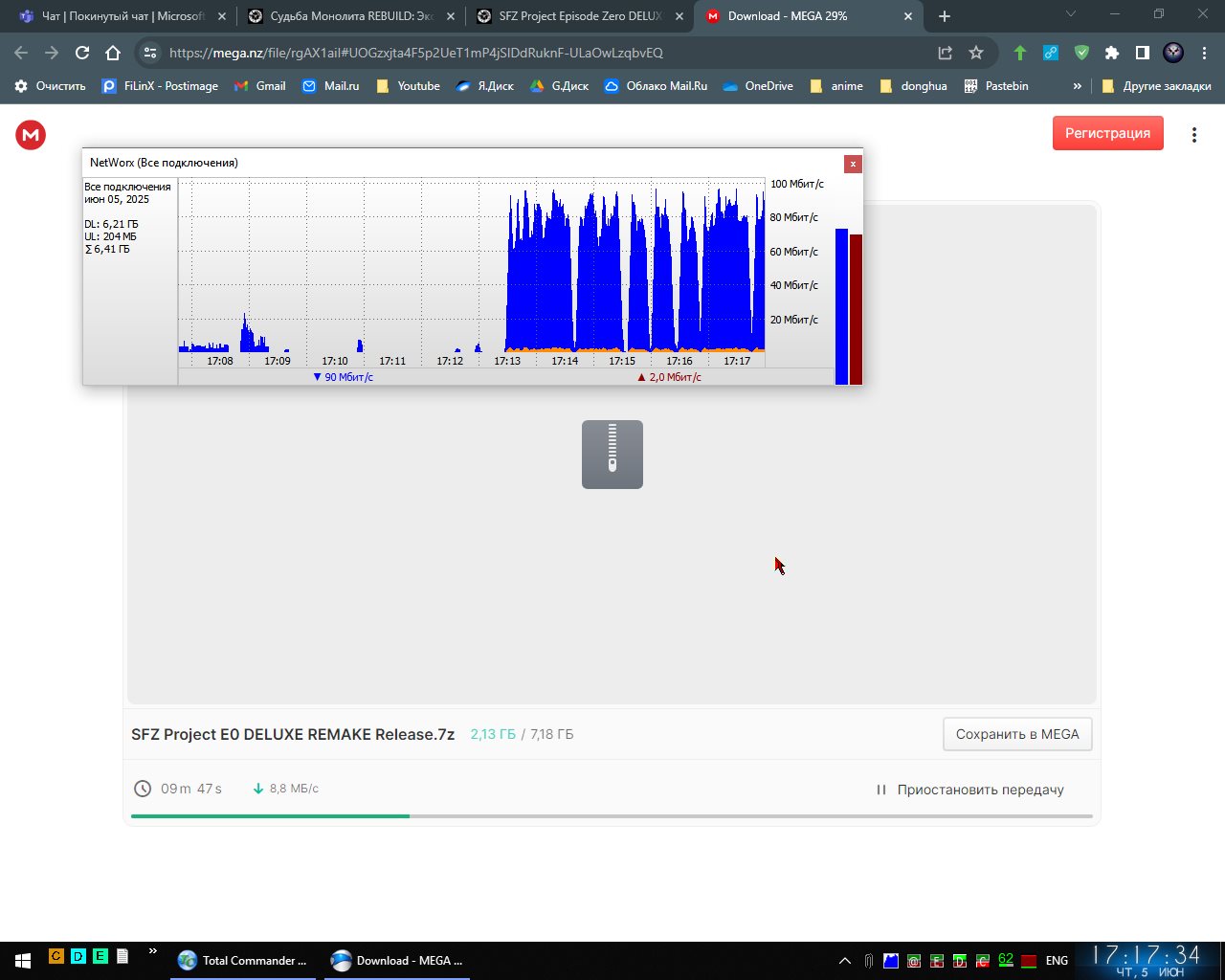This screenshot has height=980, width=1225.
Task: Open 'Очистить' bookmark
Action: pos(50,86)
